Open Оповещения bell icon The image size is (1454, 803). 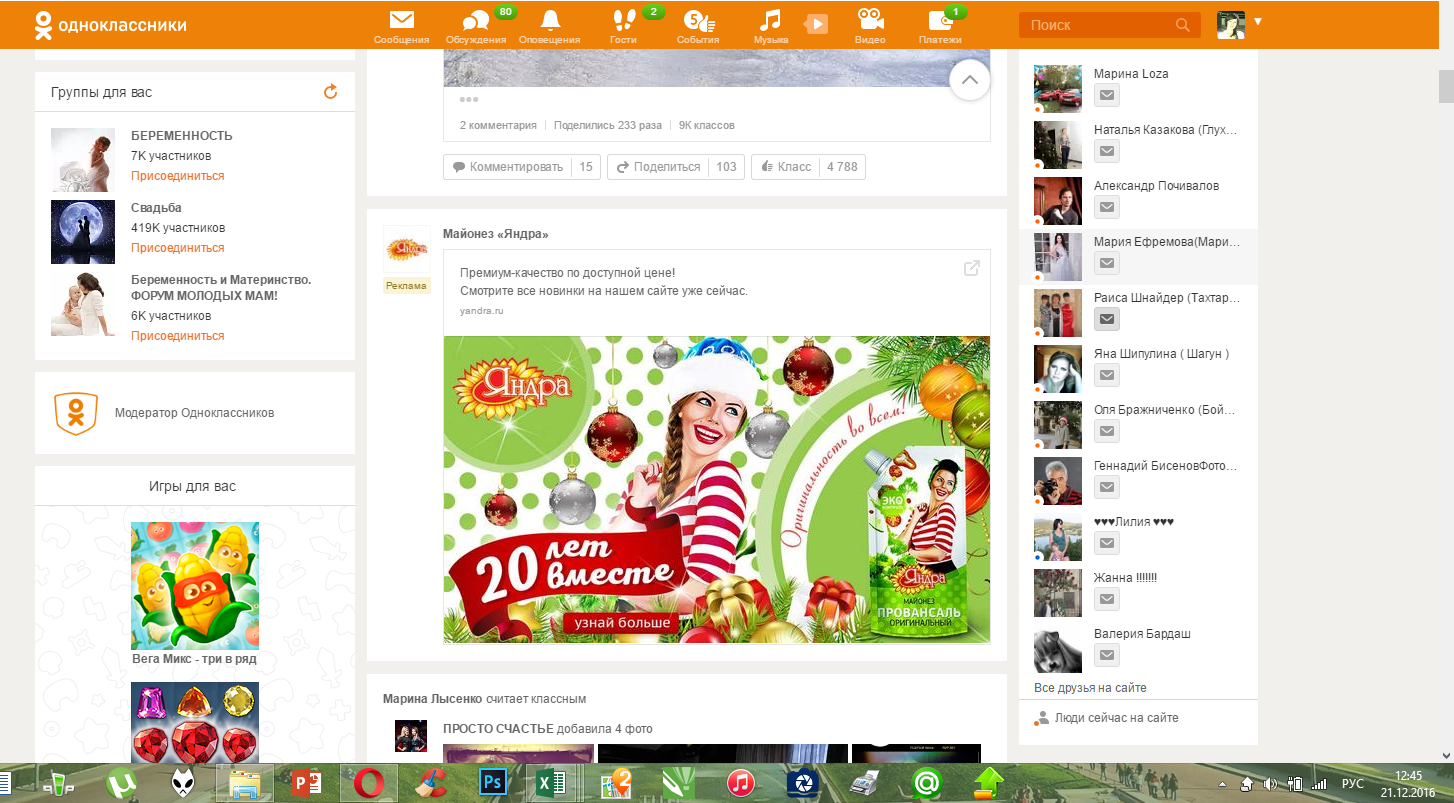click(550, 27)
